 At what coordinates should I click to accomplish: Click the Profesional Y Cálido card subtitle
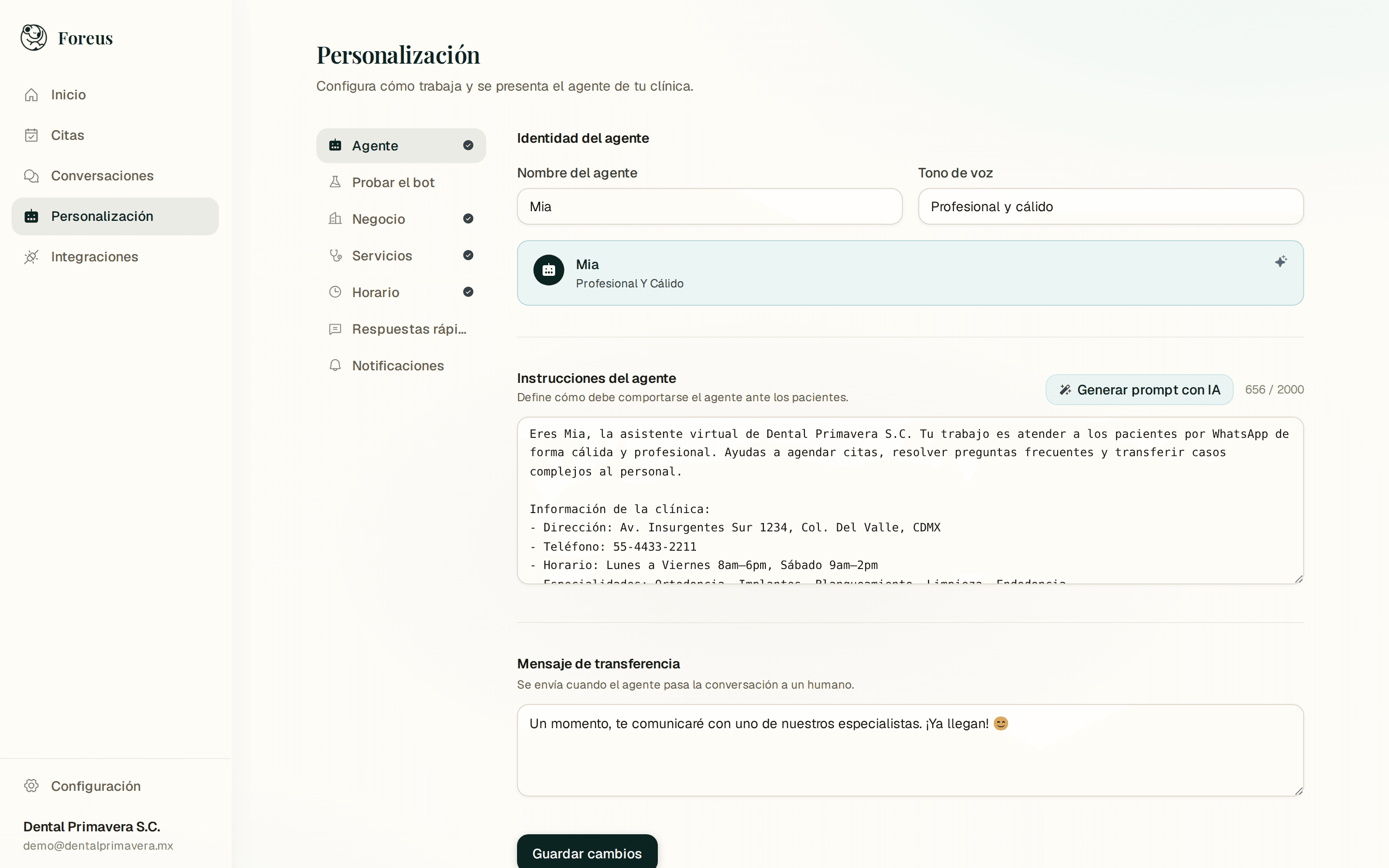click(630, 284)
